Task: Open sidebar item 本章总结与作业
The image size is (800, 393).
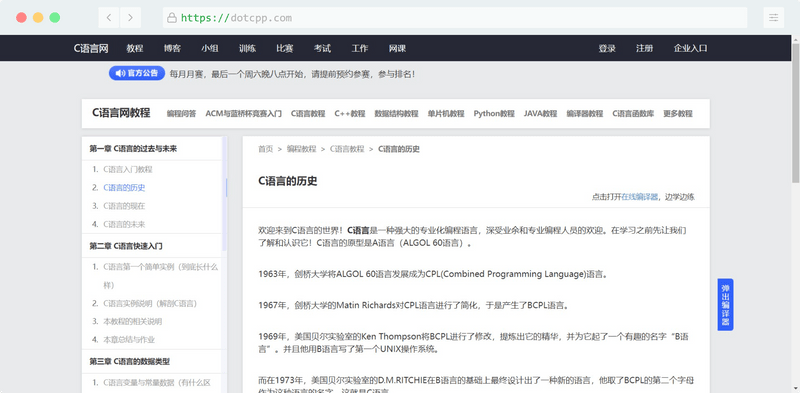Action: point(129,340)
